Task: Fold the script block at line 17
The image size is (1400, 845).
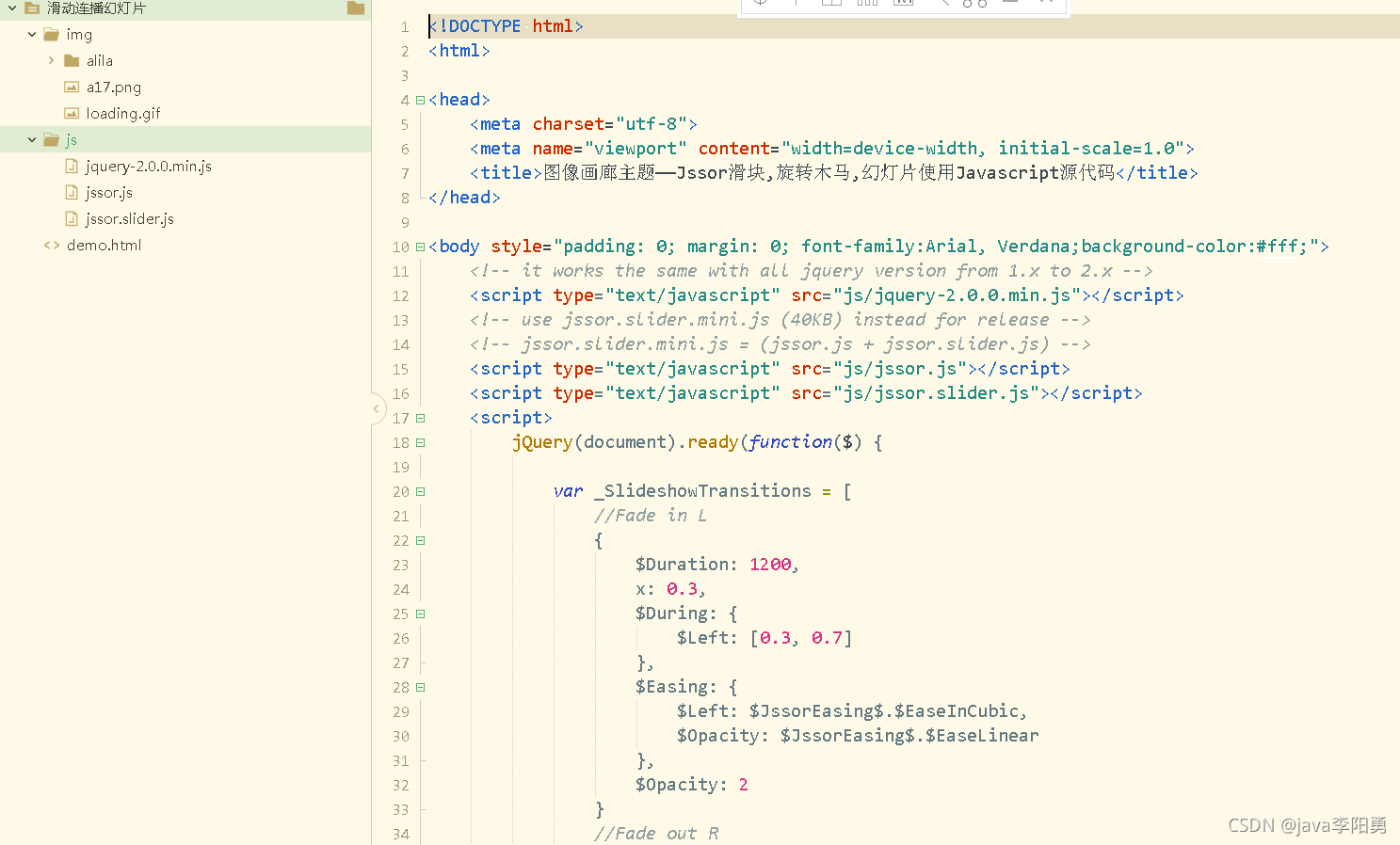Action: click(x=420, y=418)
